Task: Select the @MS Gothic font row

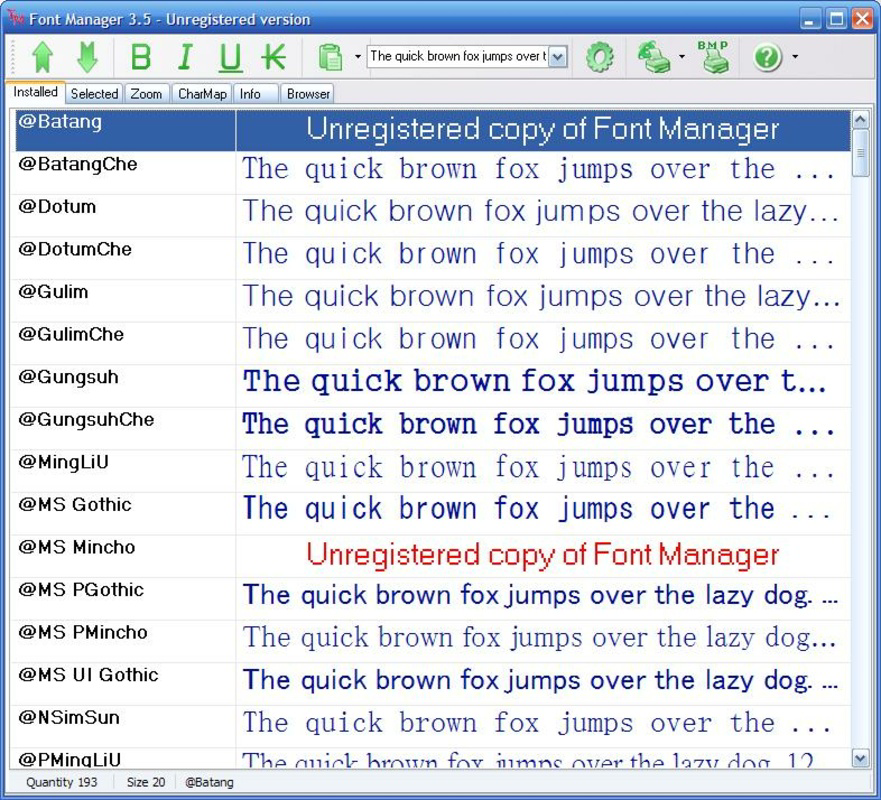Action: pyautogui.click(x=433, y=514)
